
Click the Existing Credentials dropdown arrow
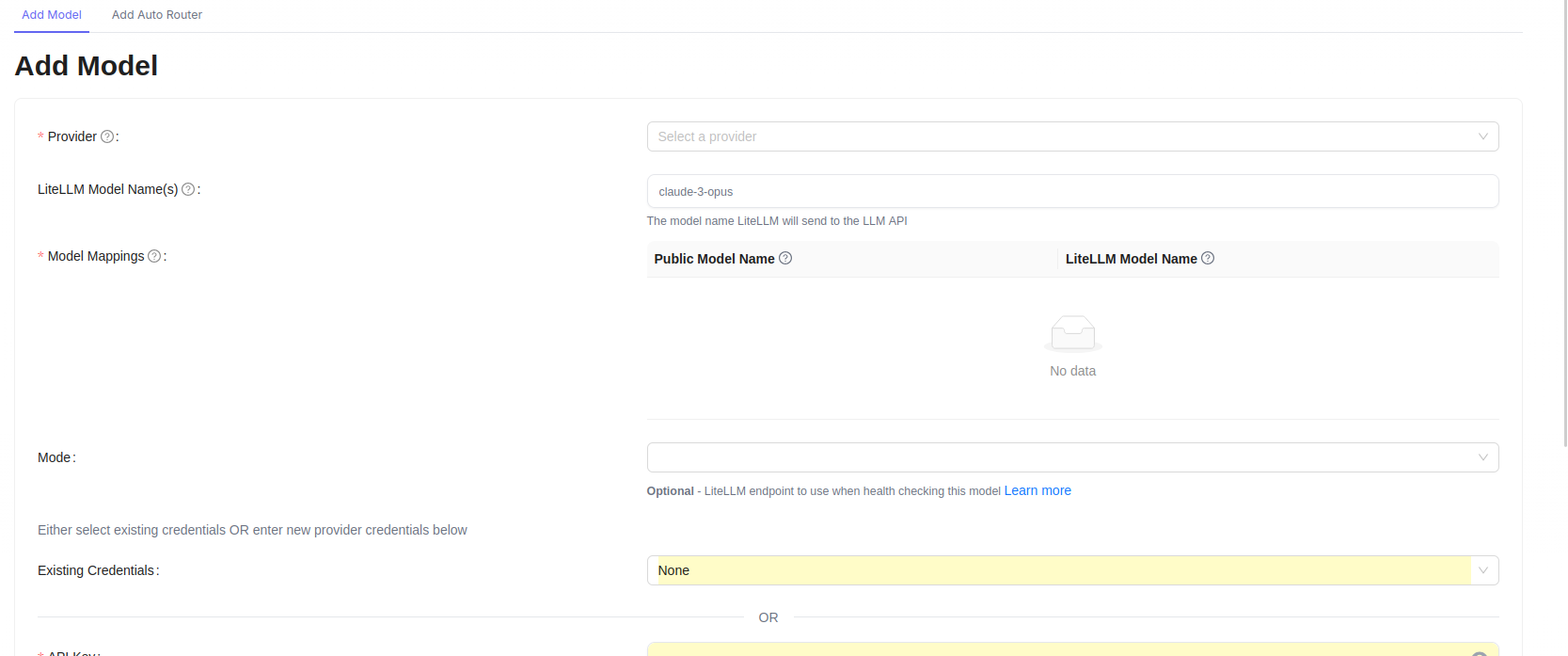[1483, 570]
